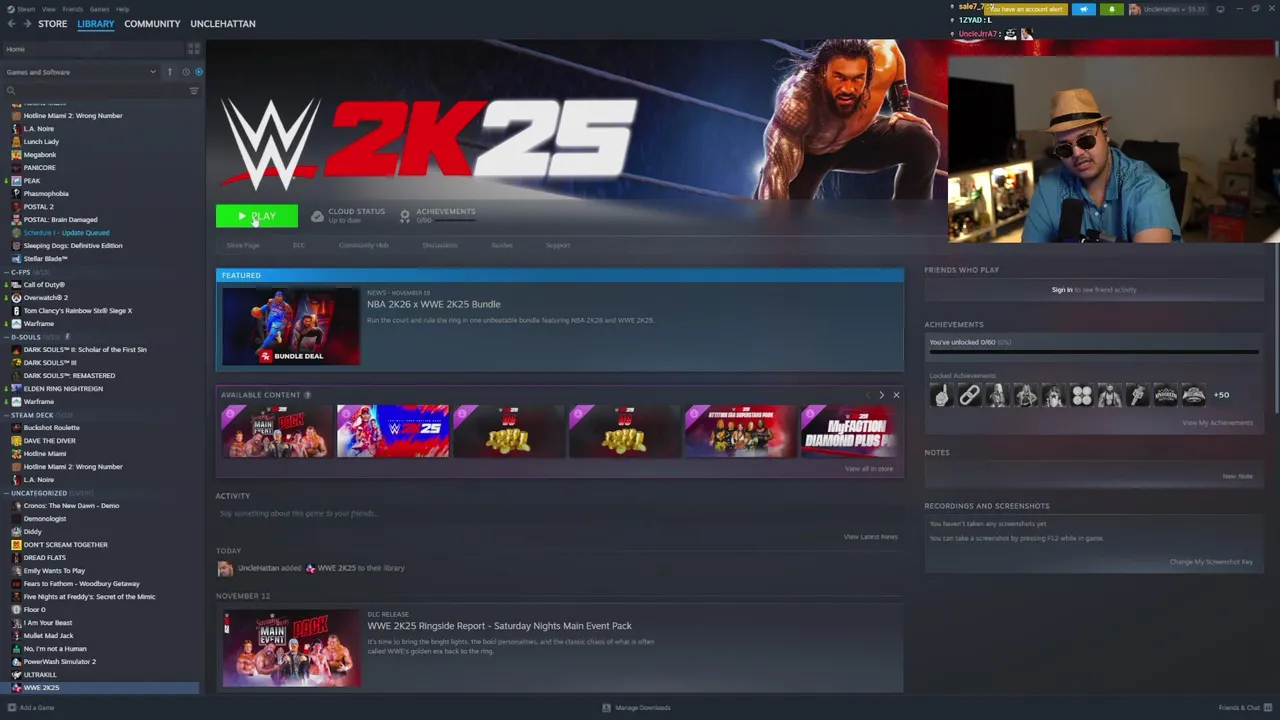Open Manage Downloads in the bottom bar
The width and height of the screenshot is (1280, 720).
coord(637,708)
